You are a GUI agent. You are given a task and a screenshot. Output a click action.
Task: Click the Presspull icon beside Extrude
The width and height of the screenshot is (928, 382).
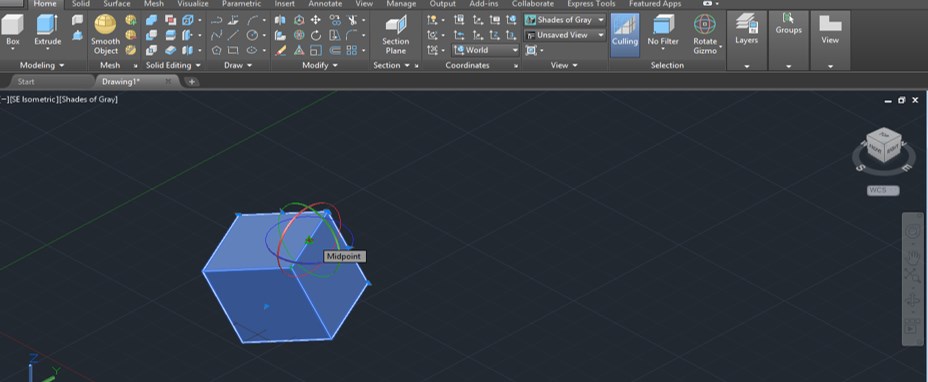[x=77, y=35]
